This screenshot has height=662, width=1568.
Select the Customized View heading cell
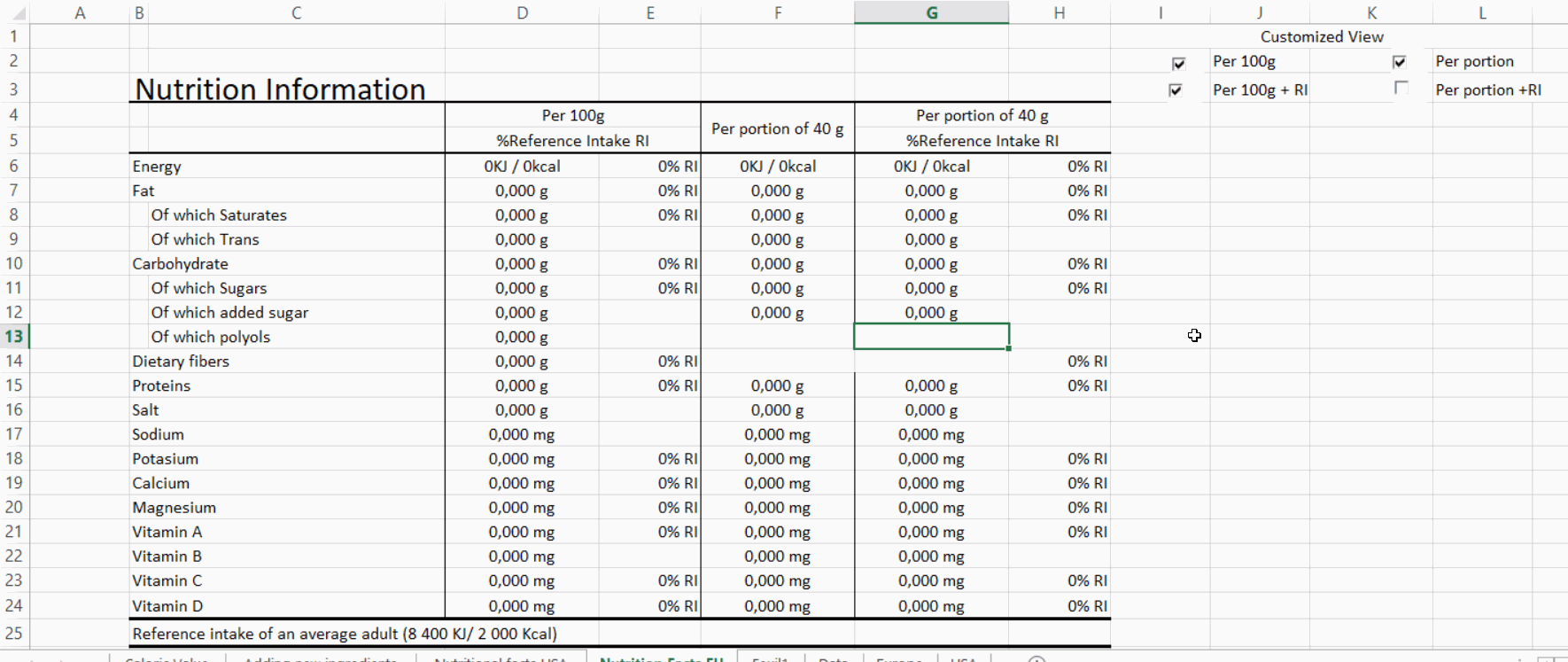[1321, 36]
